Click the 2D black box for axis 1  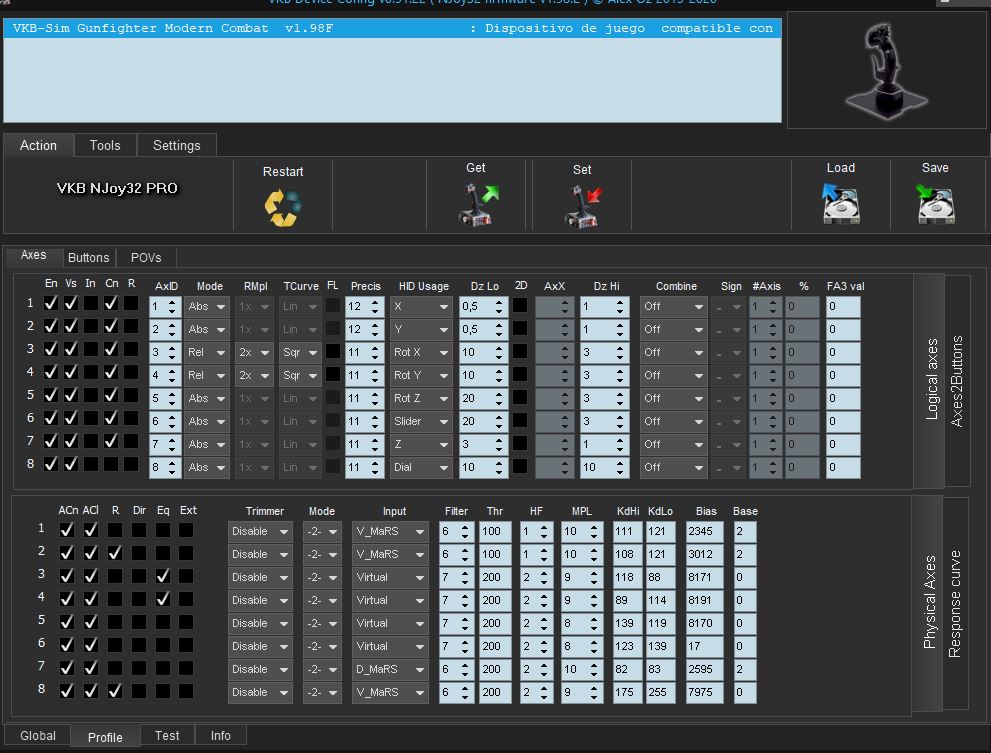point(520,306)
